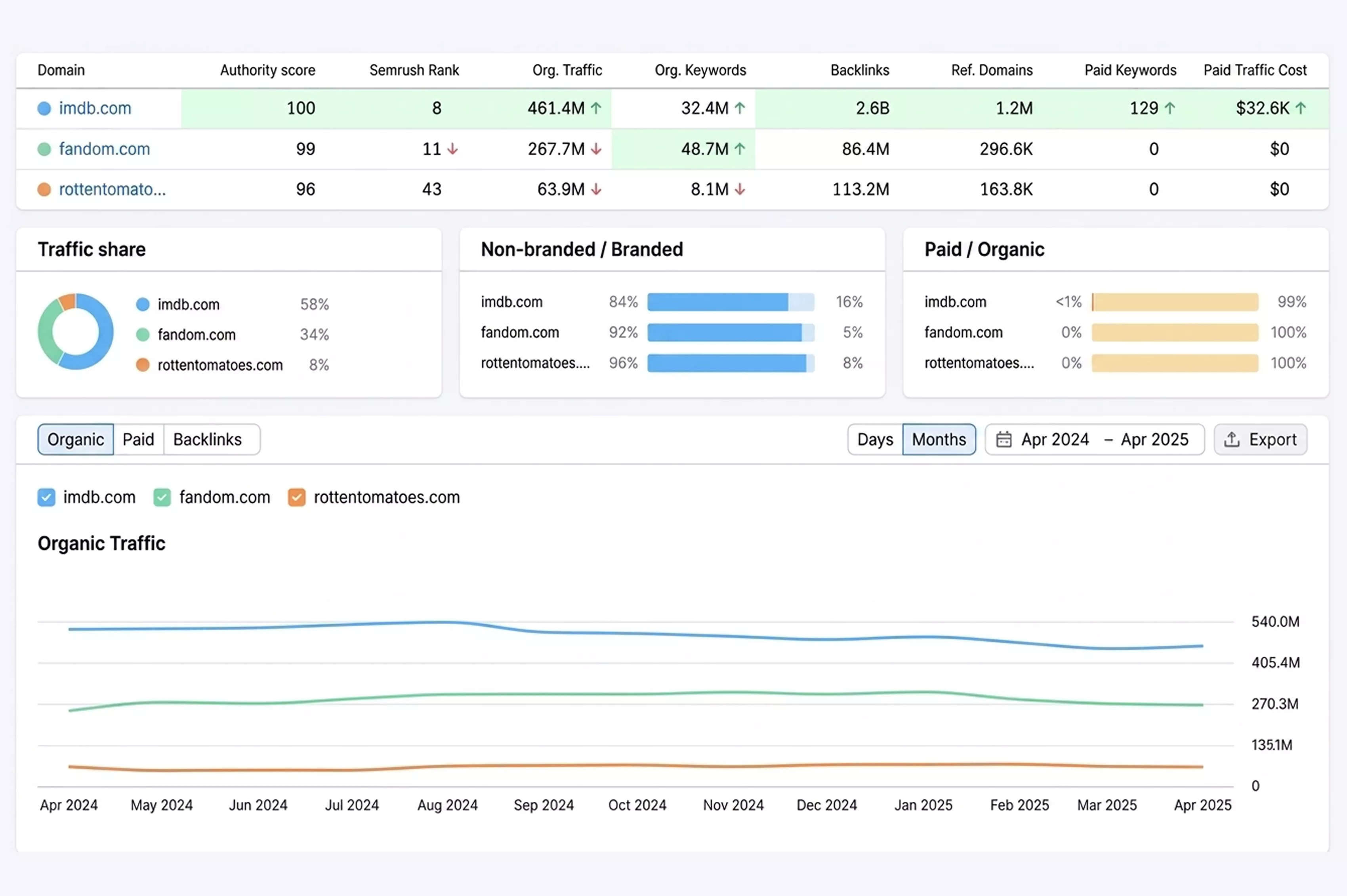Click the Export upload arrow icon
This screenshot has width=1347, height=896.
[x=1232, y=439]
